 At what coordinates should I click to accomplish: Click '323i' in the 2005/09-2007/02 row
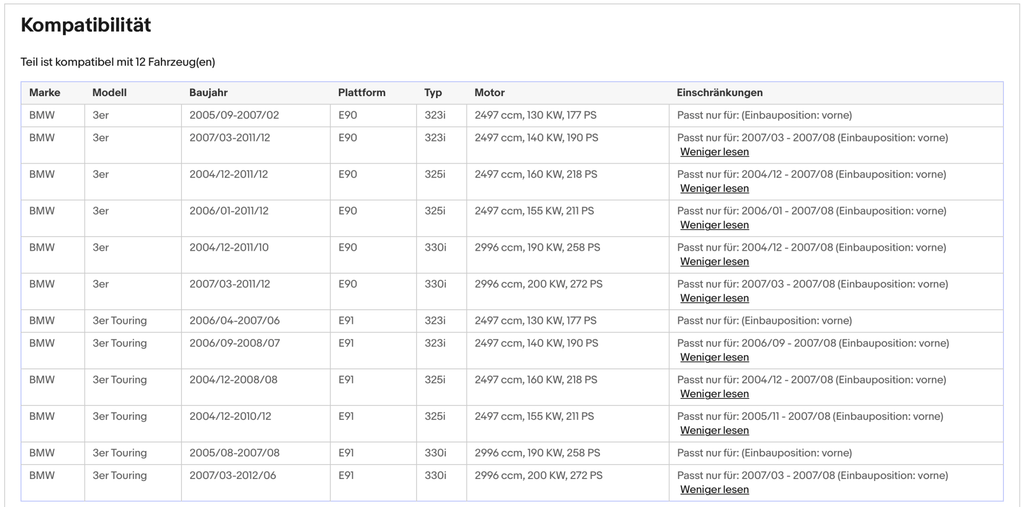[x=435, y=116]
